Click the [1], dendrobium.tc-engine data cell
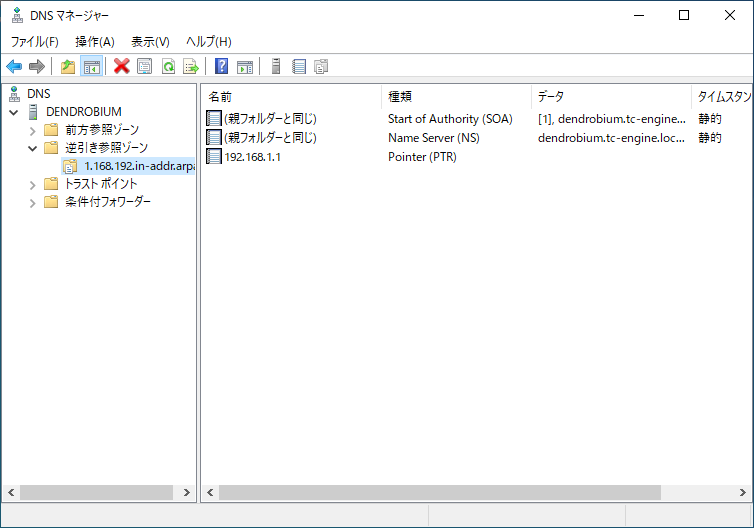The image size is (754, 528). (x=612, y=119)
